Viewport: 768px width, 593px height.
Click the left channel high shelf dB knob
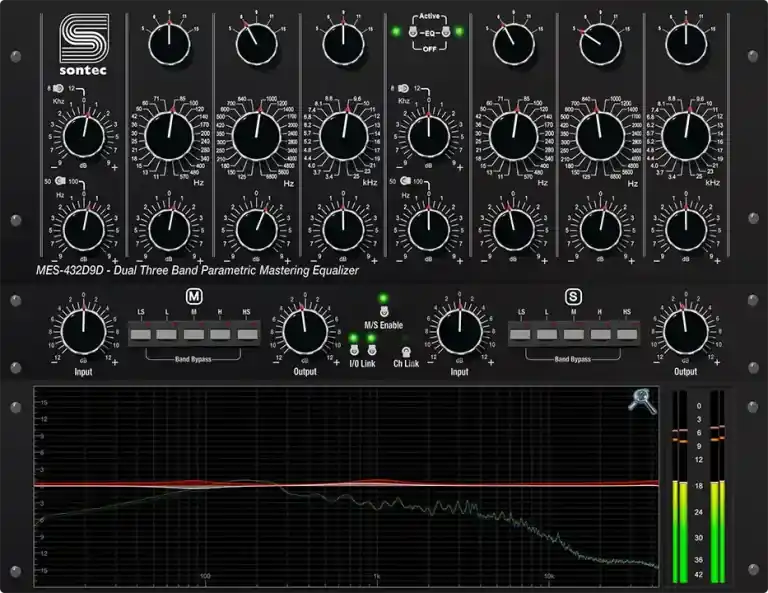[84, 138]
